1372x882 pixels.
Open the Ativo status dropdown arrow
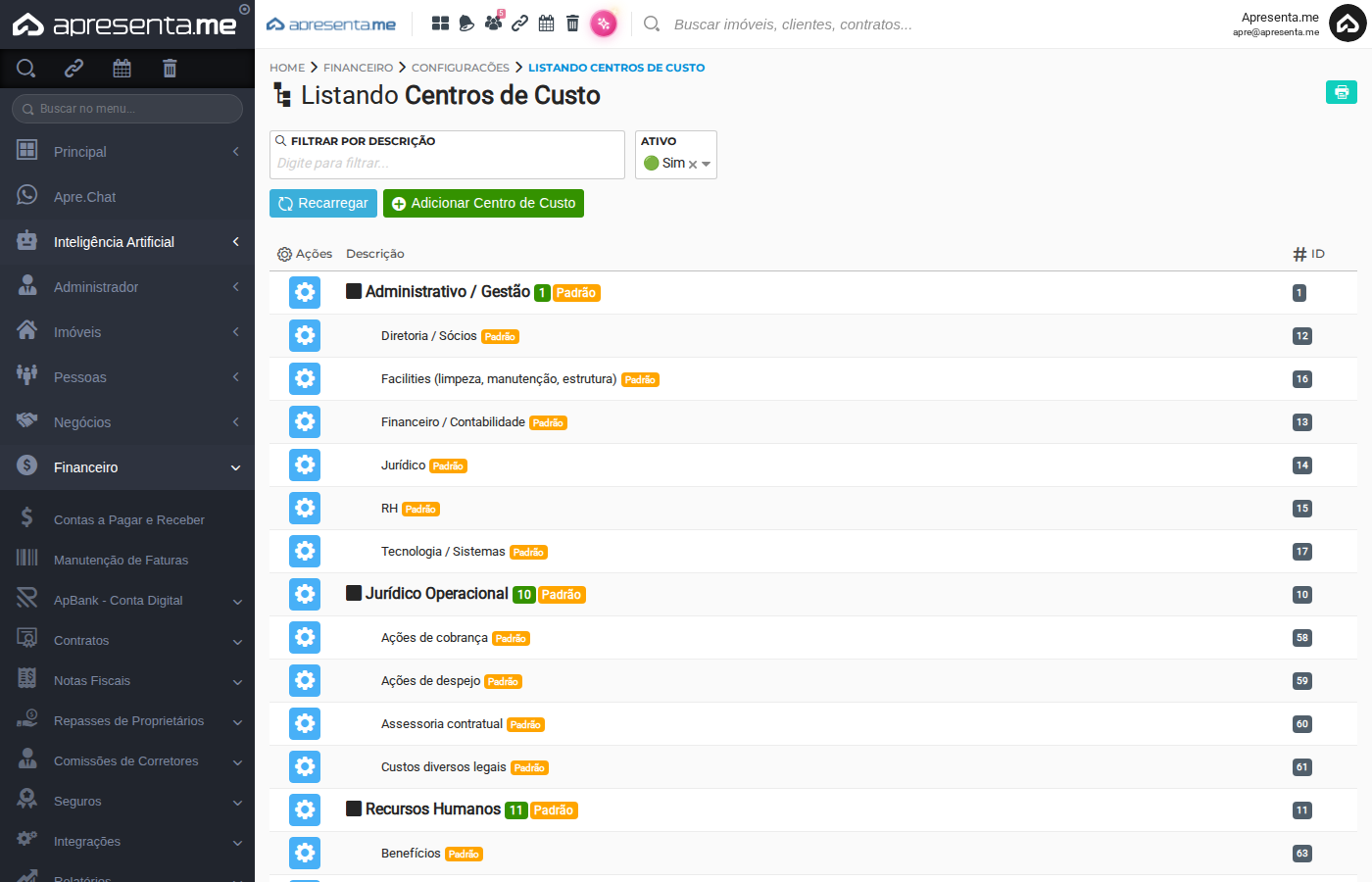(706, 165)
